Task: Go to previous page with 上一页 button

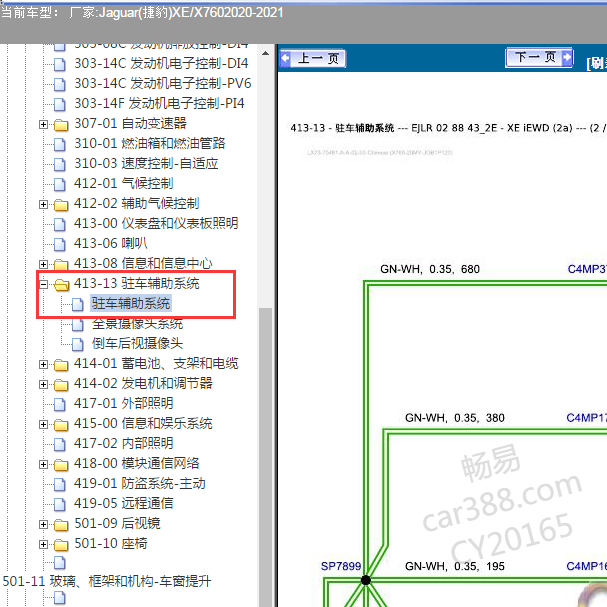Action: 312,58
